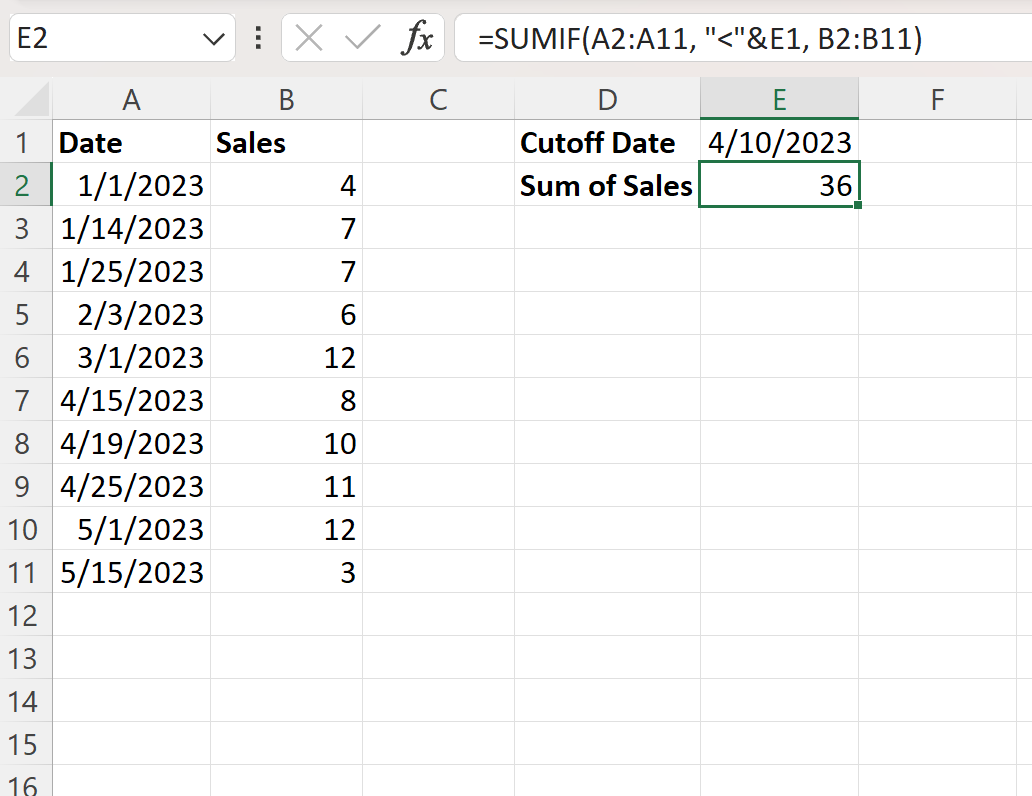Select row 11 header
The height and width of the screenshot is (796, 1032).
pyautogui.click(x=25, y=572)
